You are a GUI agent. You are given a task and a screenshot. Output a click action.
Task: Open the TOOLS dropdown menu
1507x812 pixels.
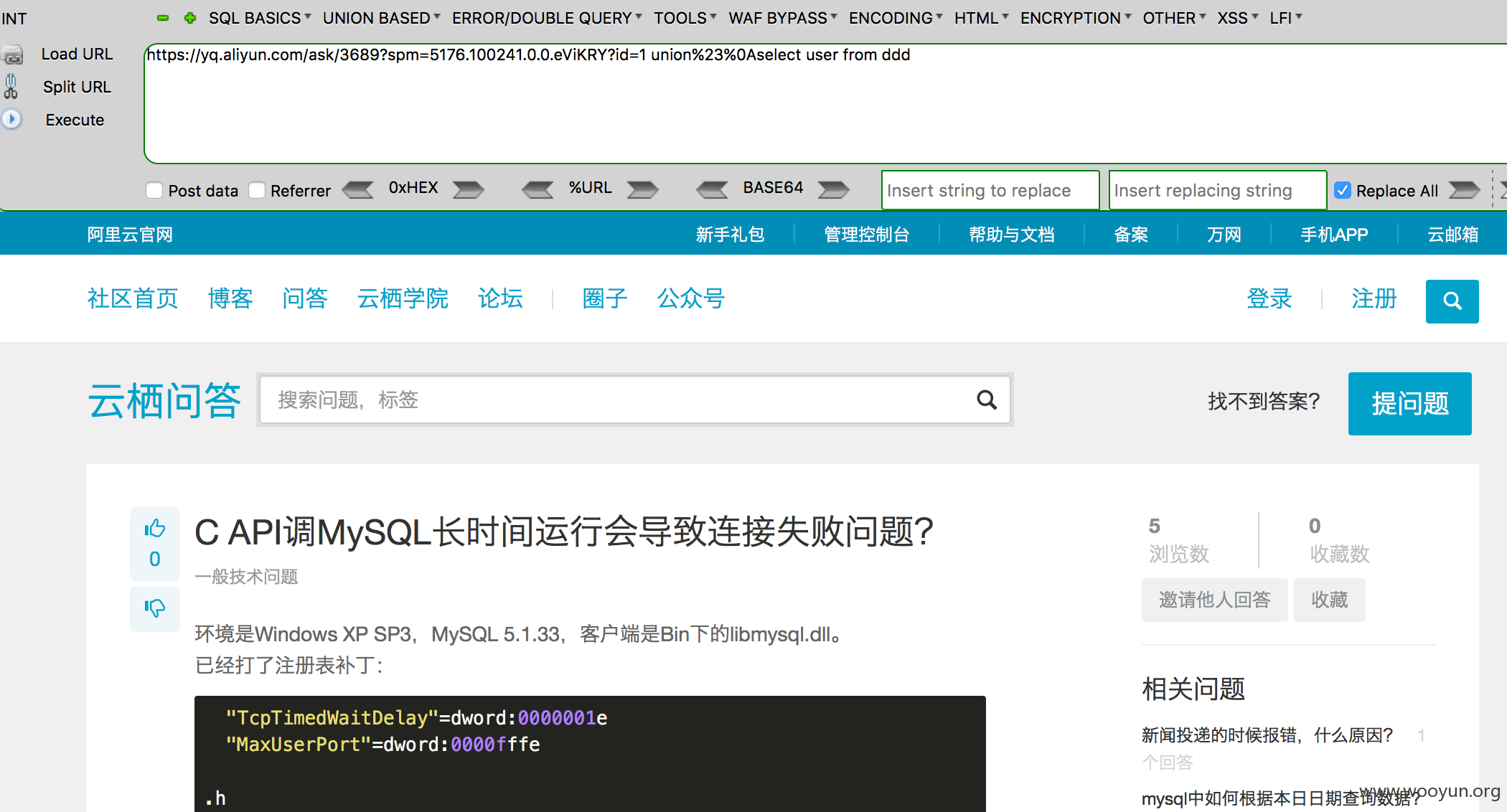click(x=685, y=18)
